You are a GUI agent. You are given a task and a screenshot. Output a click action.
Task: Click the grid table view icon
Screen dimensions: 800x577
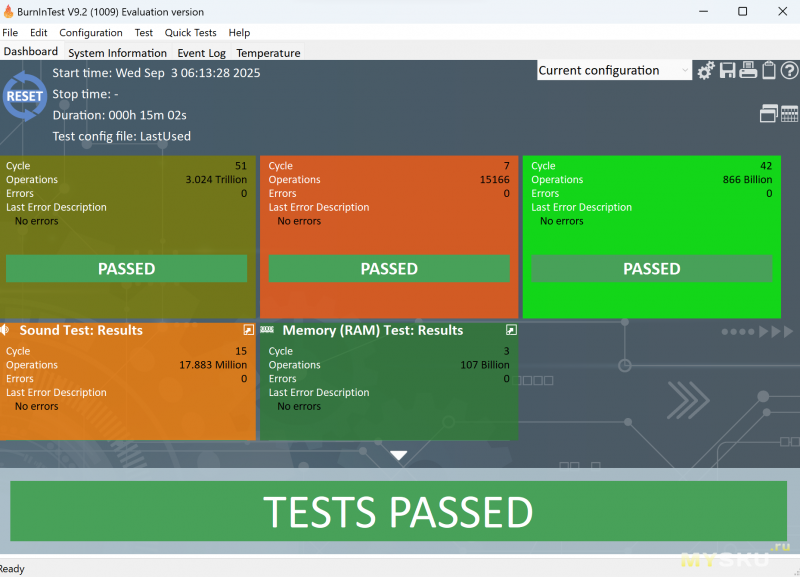(x=789, y=114)
